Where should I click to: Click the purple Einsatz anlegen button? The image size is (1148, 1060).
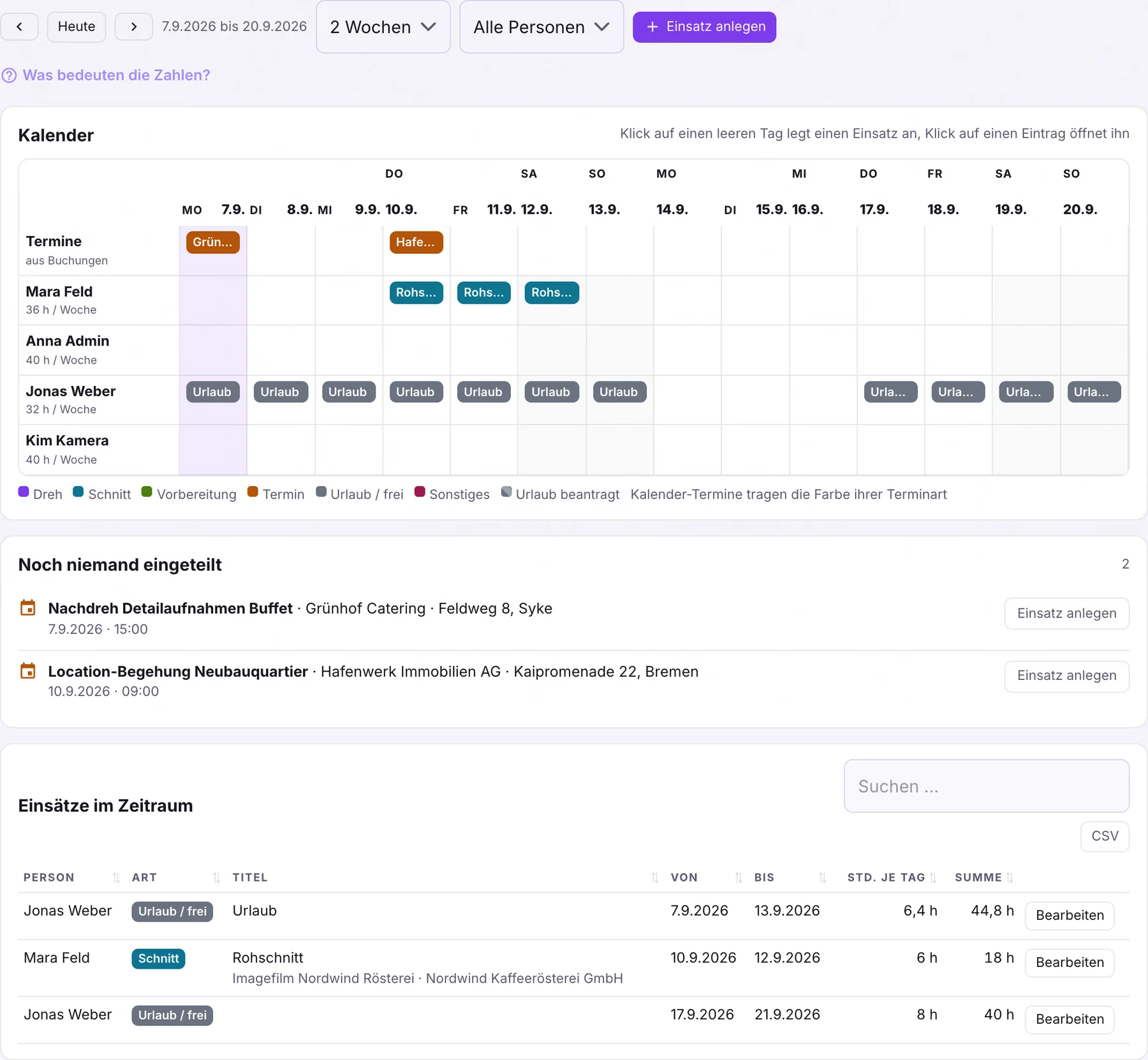(x=704, y=27)
